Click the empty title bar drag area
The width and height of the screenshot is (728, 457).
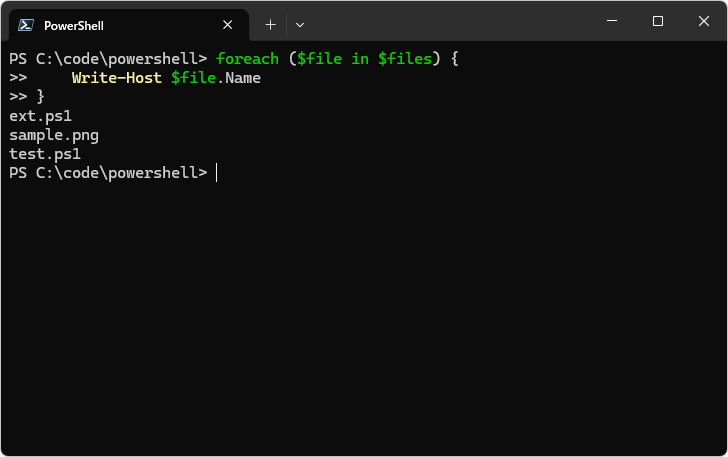[x=450, y=21]
